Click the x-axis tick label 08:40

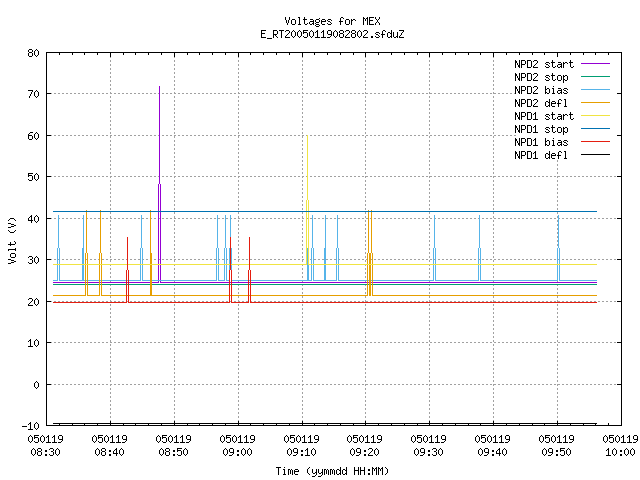click(109, 452)
